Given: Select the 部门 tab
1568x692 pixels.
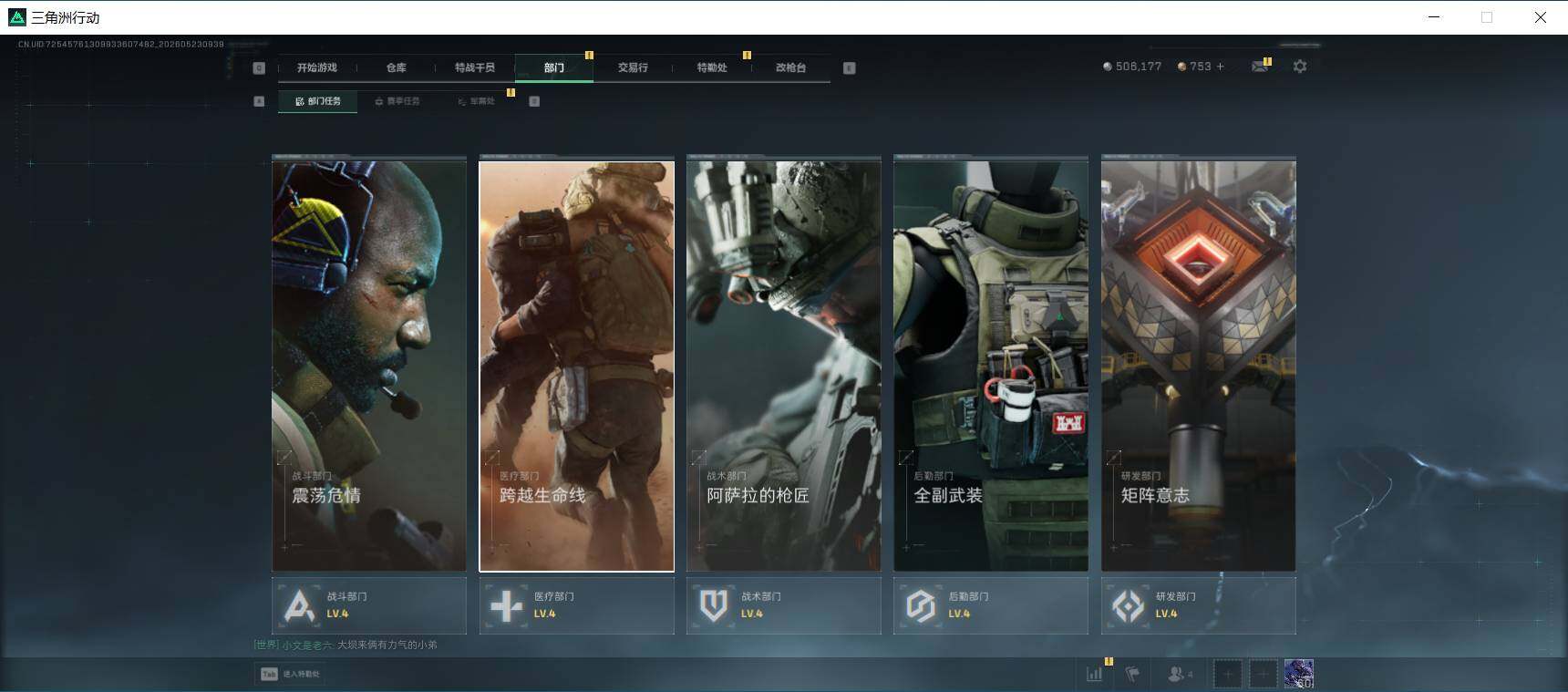Looking at the screenshot, I should 554,67.
